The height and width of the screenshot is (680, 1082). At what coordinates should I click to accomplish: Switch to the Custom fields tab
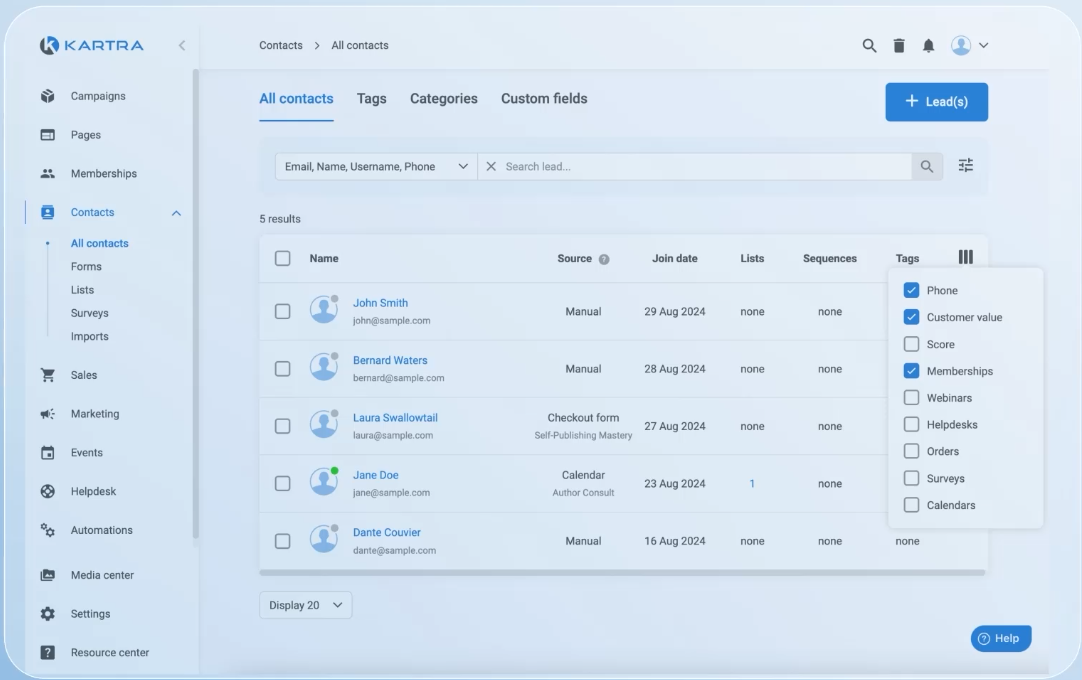click(x=544, y=99)
